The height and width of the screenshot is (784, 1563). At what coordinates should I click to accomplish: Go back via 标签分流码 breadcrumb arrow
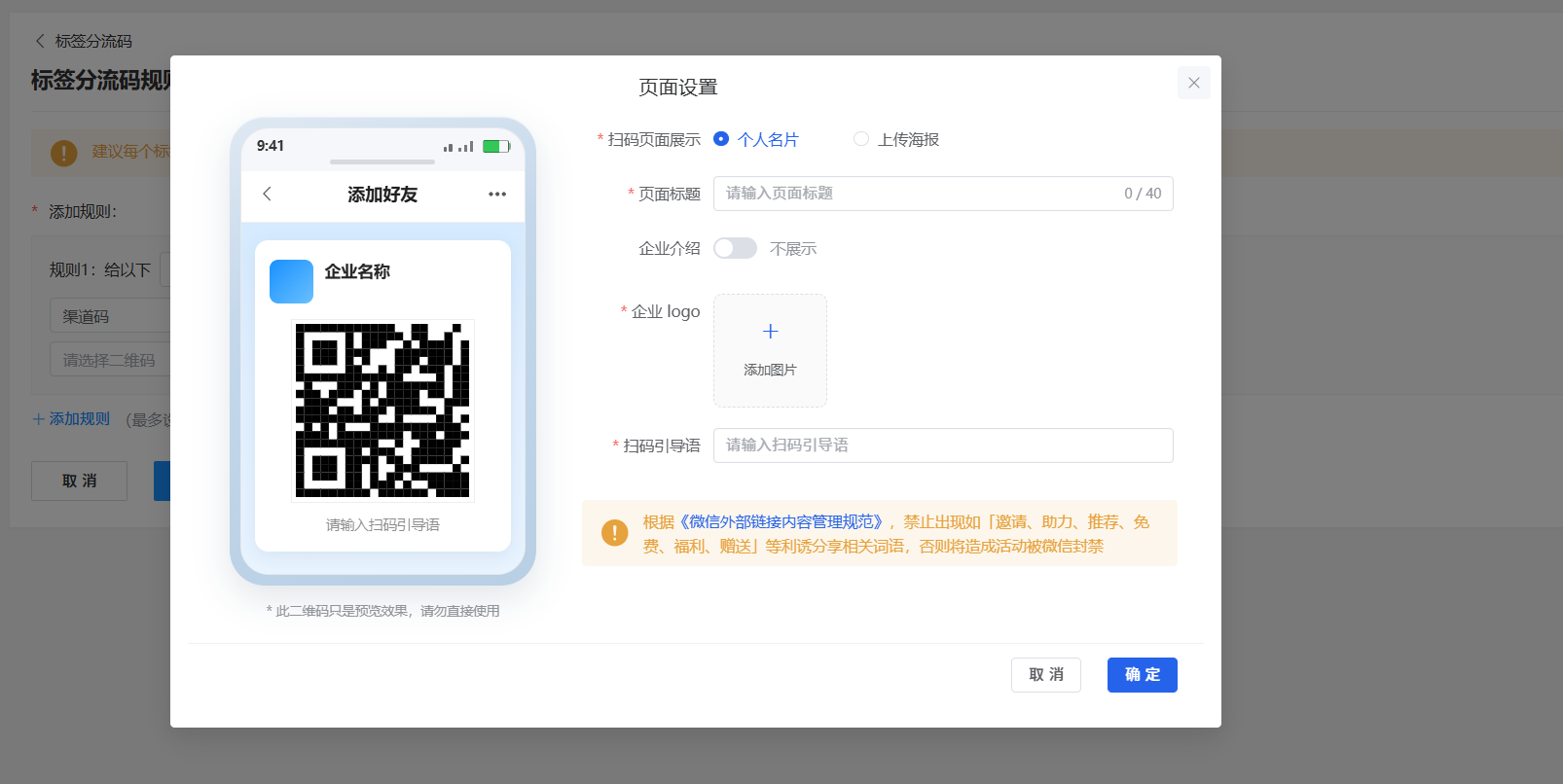[x=40, y=41]
